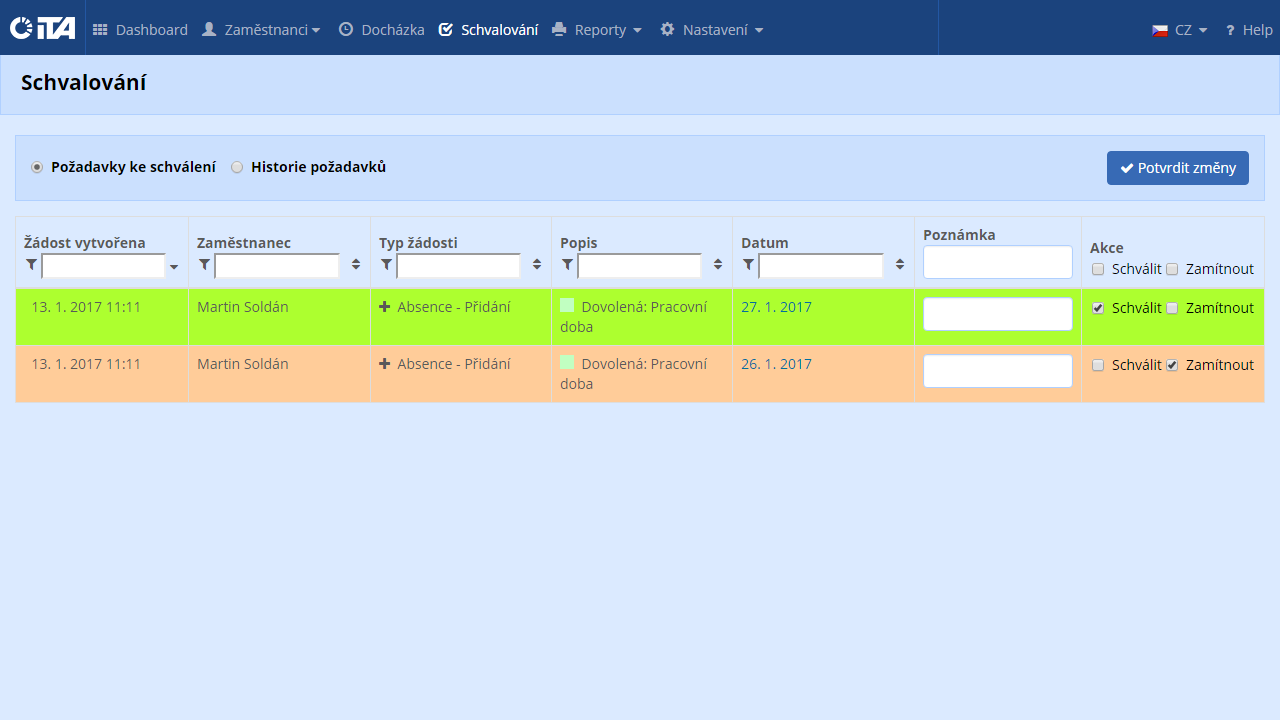Expand the Reporty dropdown menu
The height and width of the screenshot is (720, 1280).
coord(597,30)
